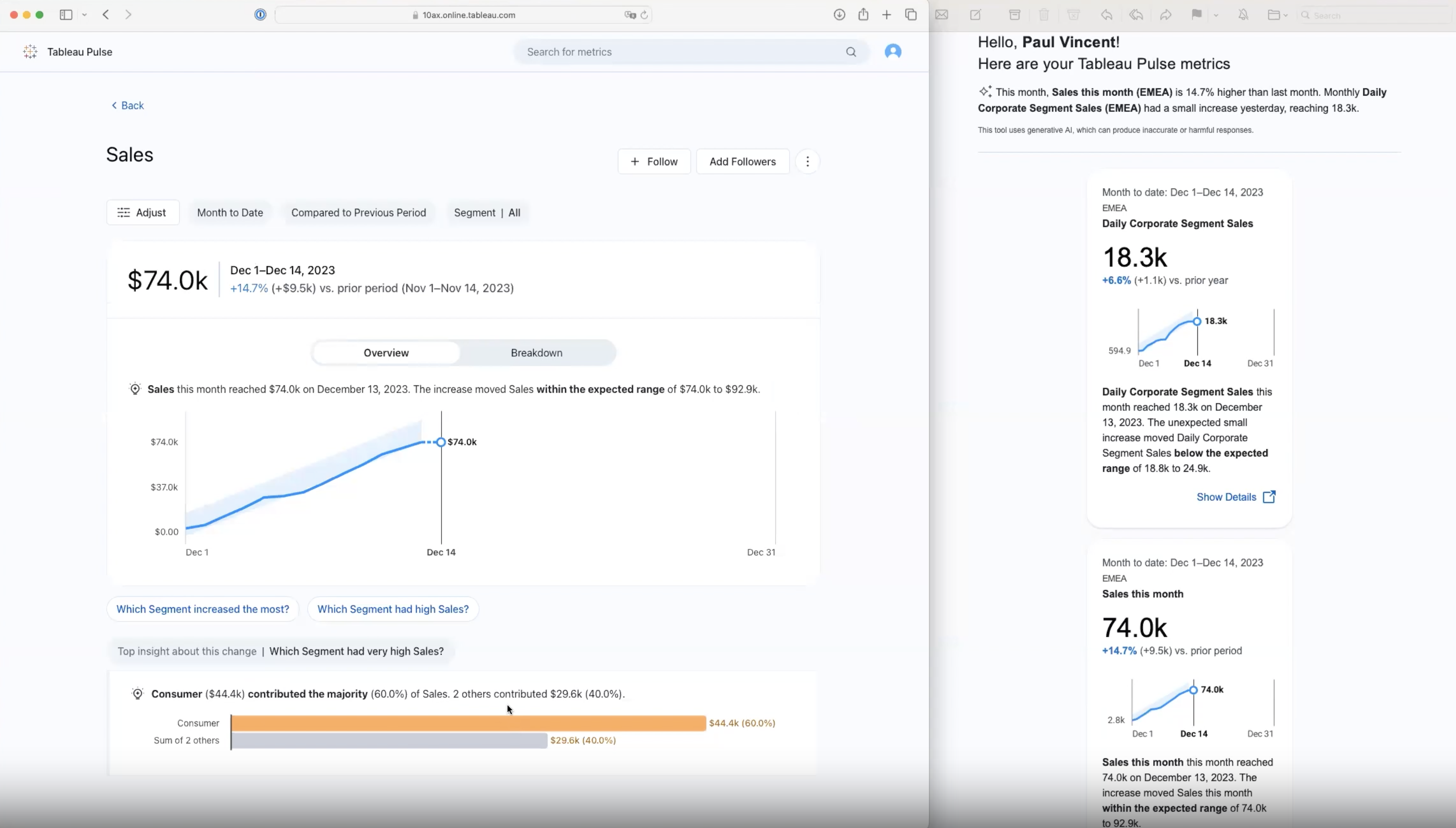Move the message to Junk in Mail
Image resolution: width=1456 pixels, height=828 pixels.
click(x=1073, y=15)
